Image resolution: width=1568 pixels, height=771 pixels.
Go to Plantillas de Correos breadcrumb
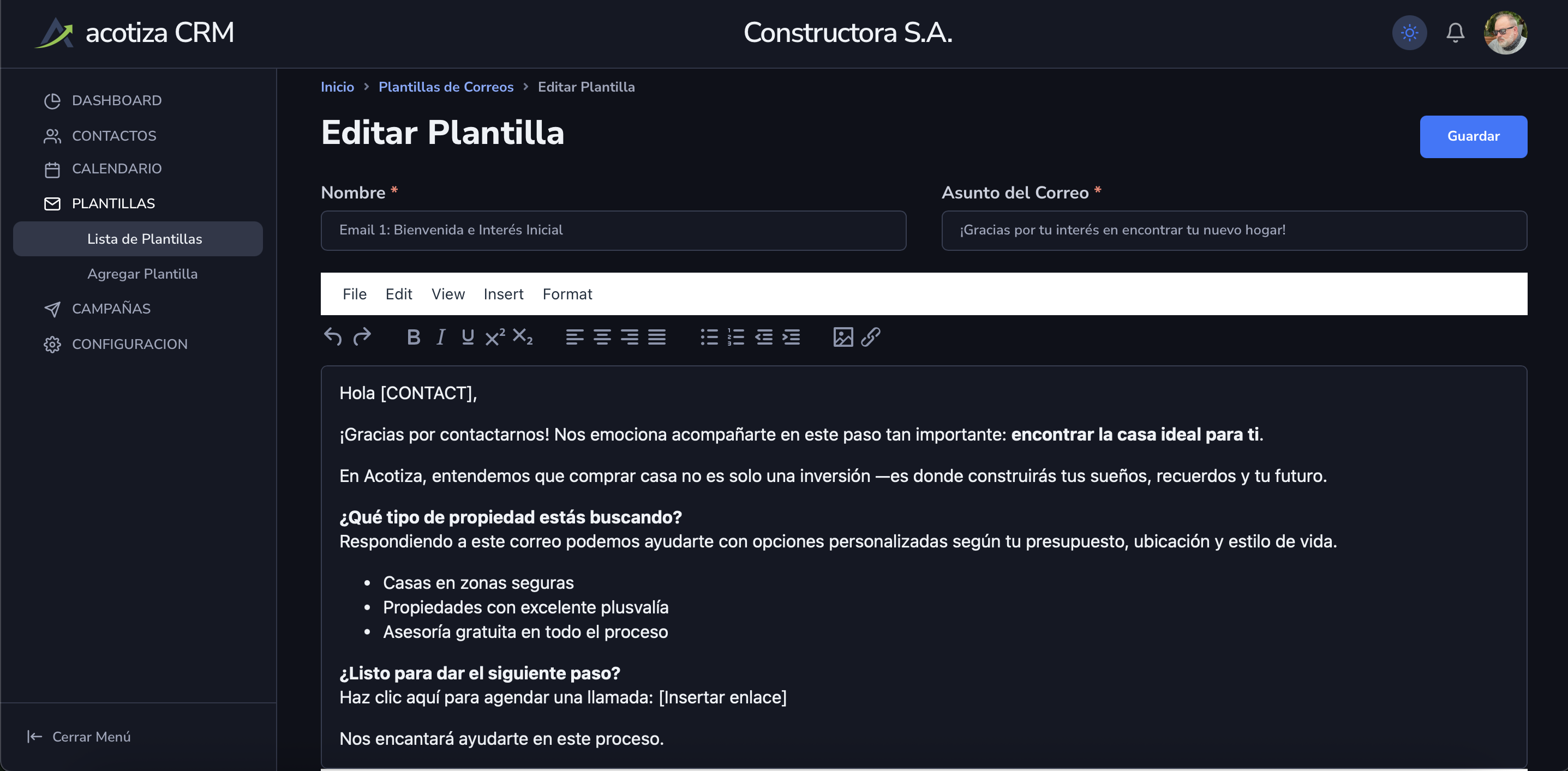coord(446,87)
